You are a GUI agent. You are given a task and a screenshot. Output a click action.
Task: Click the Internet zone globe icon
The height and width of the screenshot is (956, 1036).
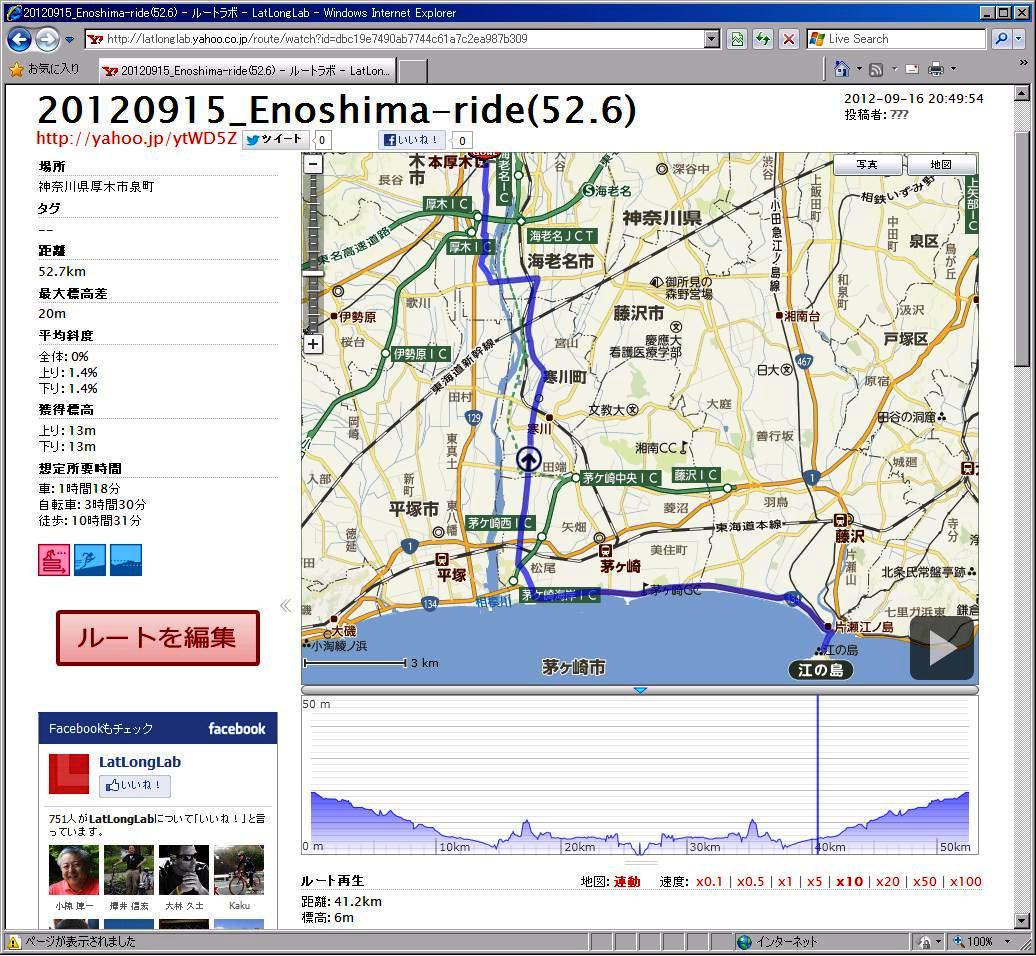tap(744, 942)
